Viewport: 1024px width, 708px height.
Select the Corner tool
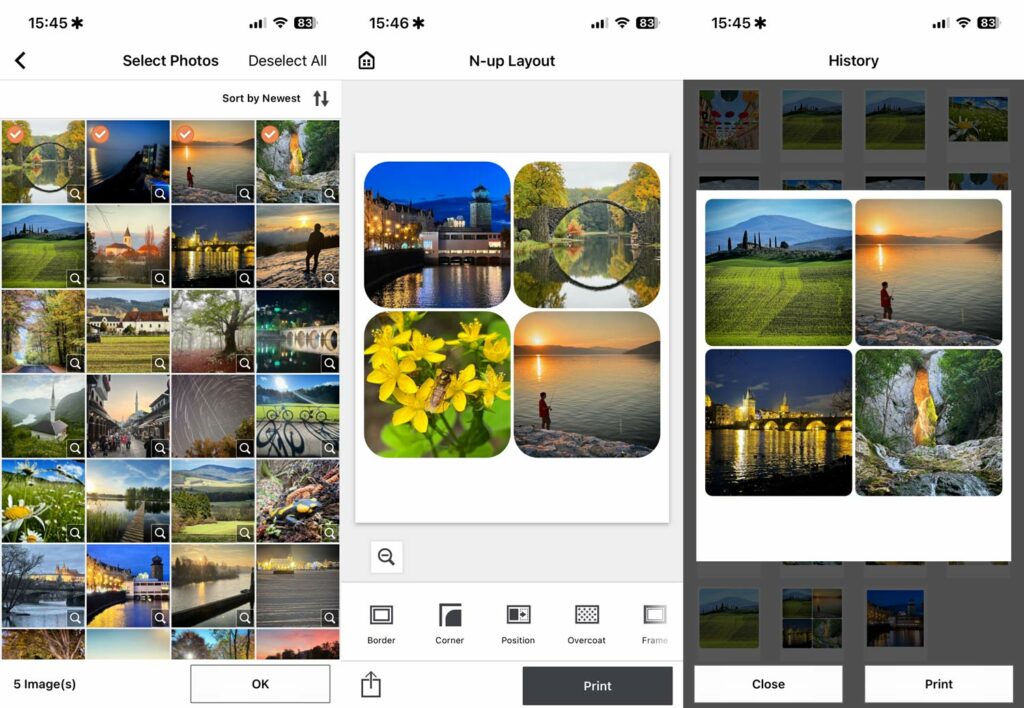(450, 623)
